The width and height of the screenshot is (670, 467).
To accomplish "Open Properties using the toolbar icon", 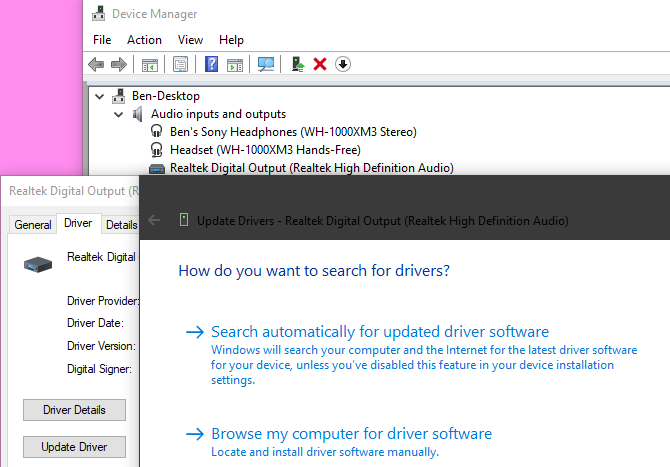I will [x=180, y=64].
